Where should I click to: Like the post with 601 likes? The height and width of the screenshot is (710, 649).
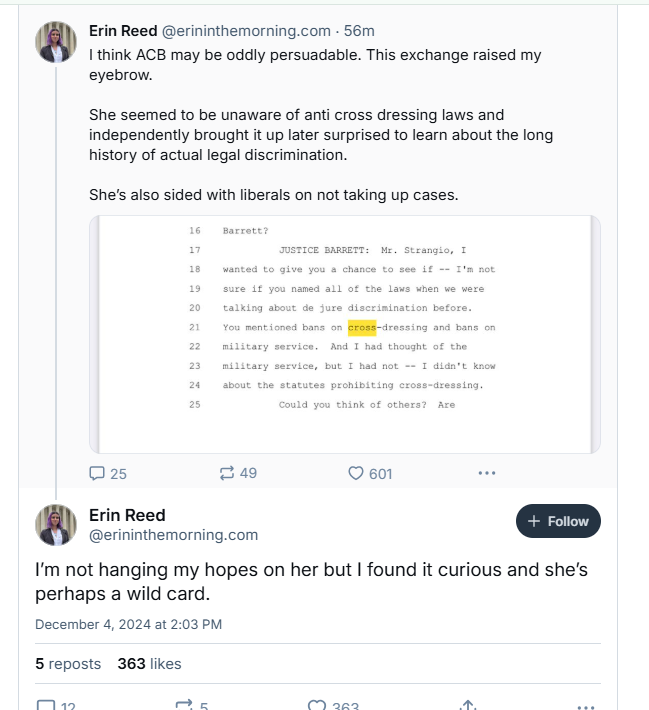[x=356, y=473]
